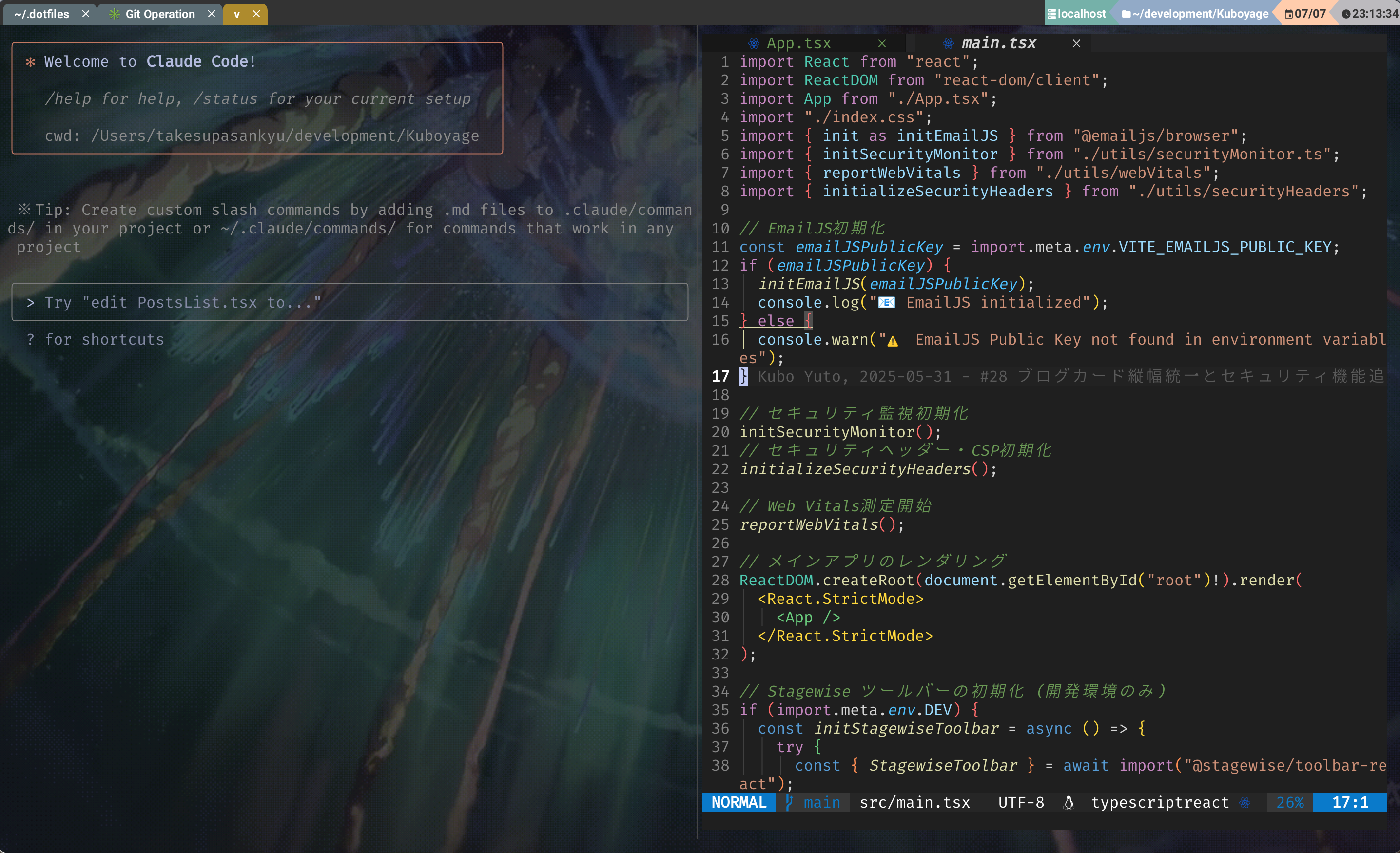Click the localhost server icon in status bar
The width and height of the screenshot is (1400, 853).
coord(1051,14)
